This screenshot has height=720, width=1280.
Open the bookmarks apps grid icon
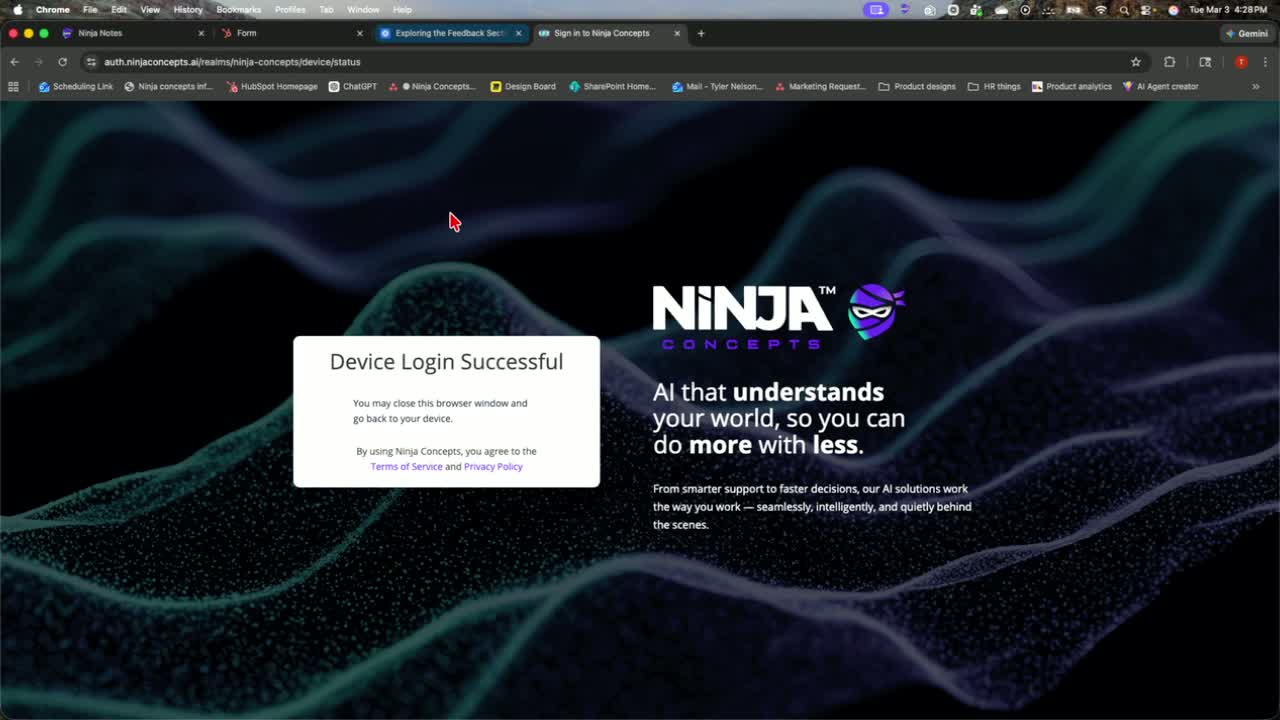point(13,87)
